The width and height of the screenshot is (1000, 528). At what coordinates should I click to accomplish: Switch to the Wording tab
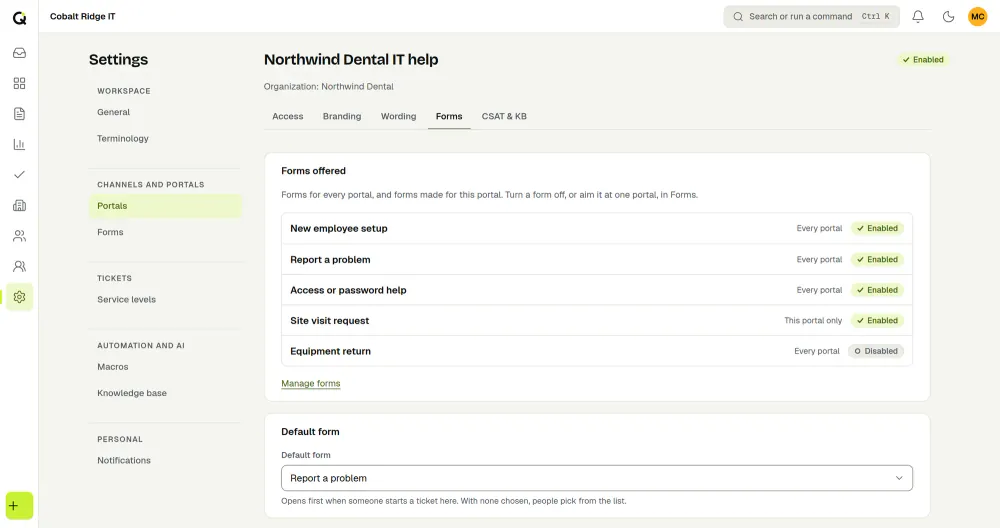click(399, 117)
